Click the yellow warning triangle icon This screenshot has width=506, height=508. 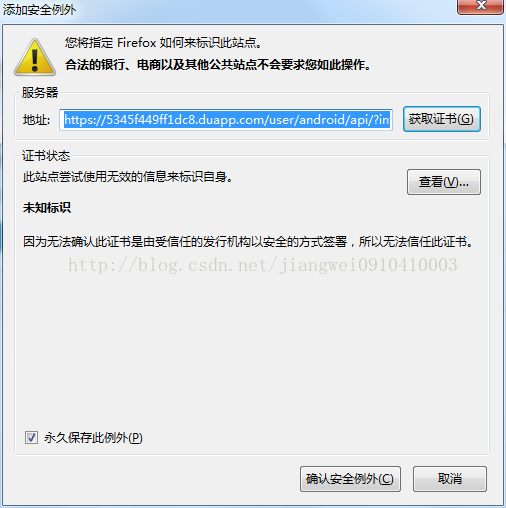(35, 57)
